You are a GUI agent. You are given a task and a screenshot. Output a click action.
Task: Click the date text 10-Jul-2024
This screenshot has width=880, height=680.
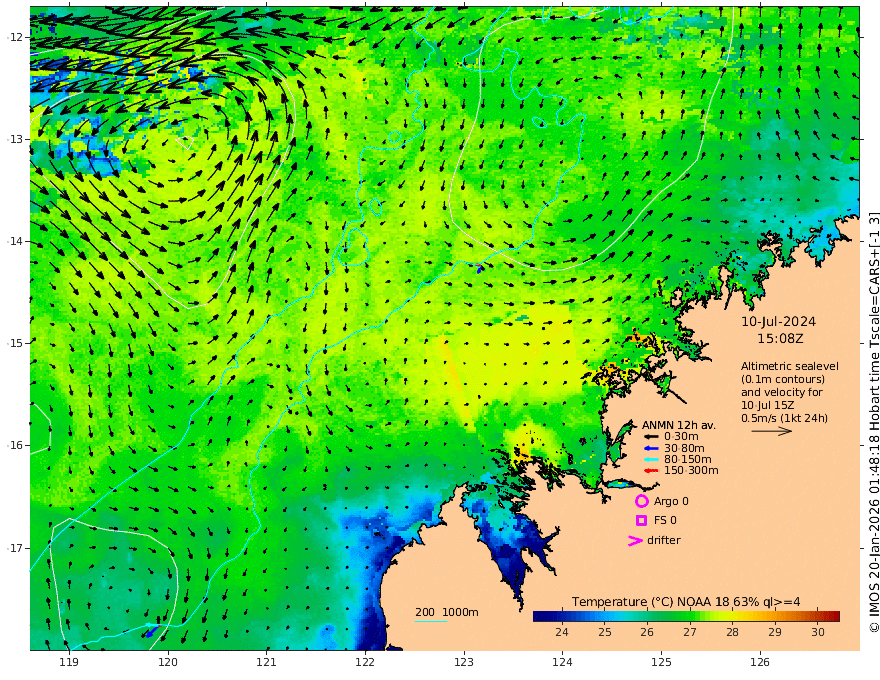(x=778, y=321)
